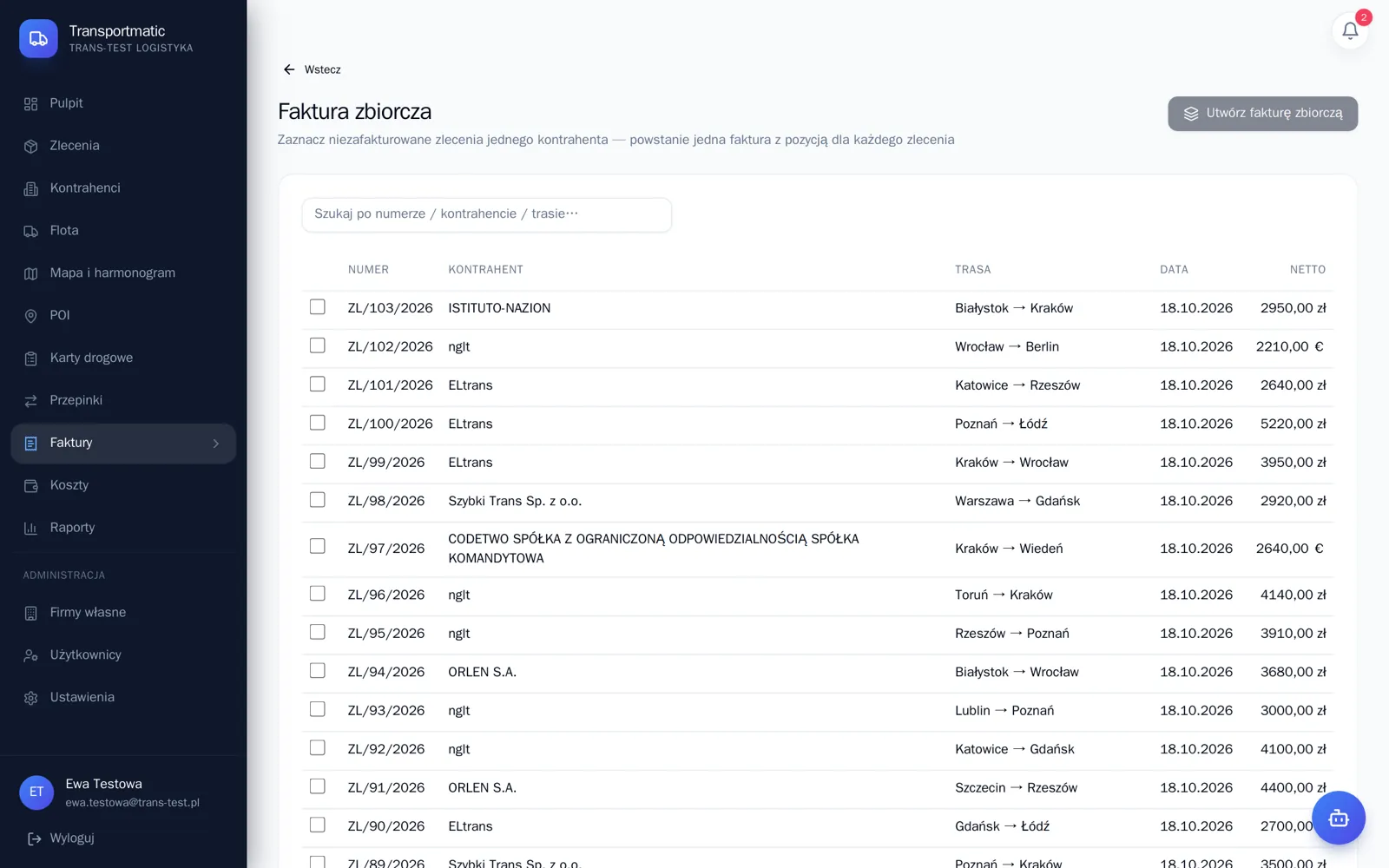Select the ZL/91/2026 ORLEN checkbox

(318, 786)
